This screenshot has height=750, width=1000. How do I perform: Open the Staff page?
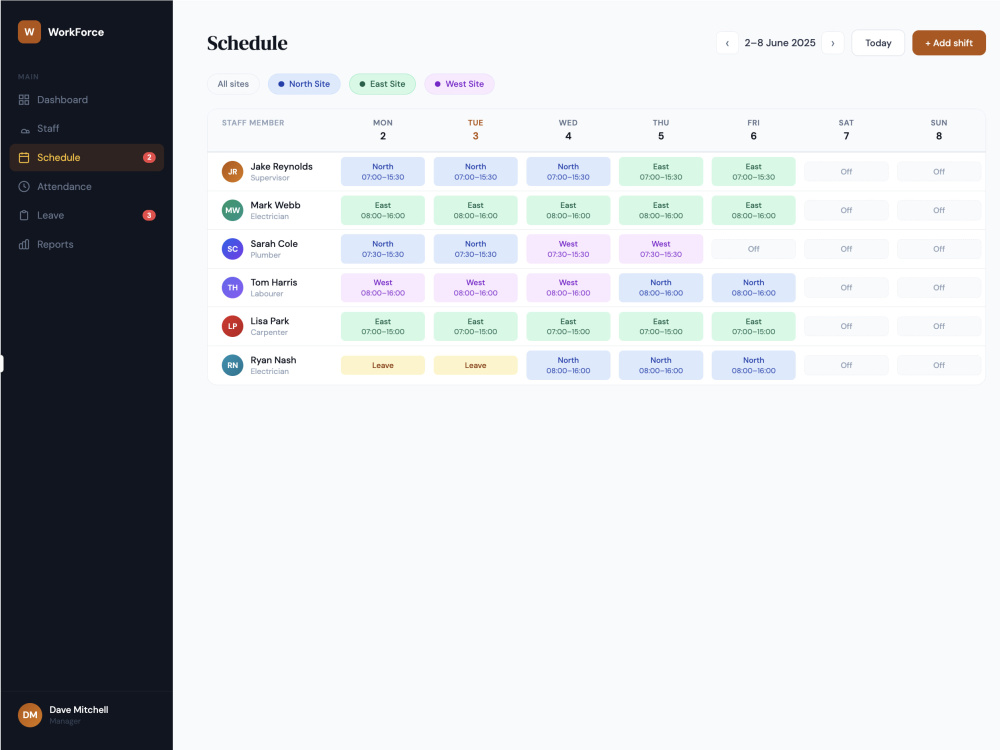pyautogui.click(x=87, y=129)
